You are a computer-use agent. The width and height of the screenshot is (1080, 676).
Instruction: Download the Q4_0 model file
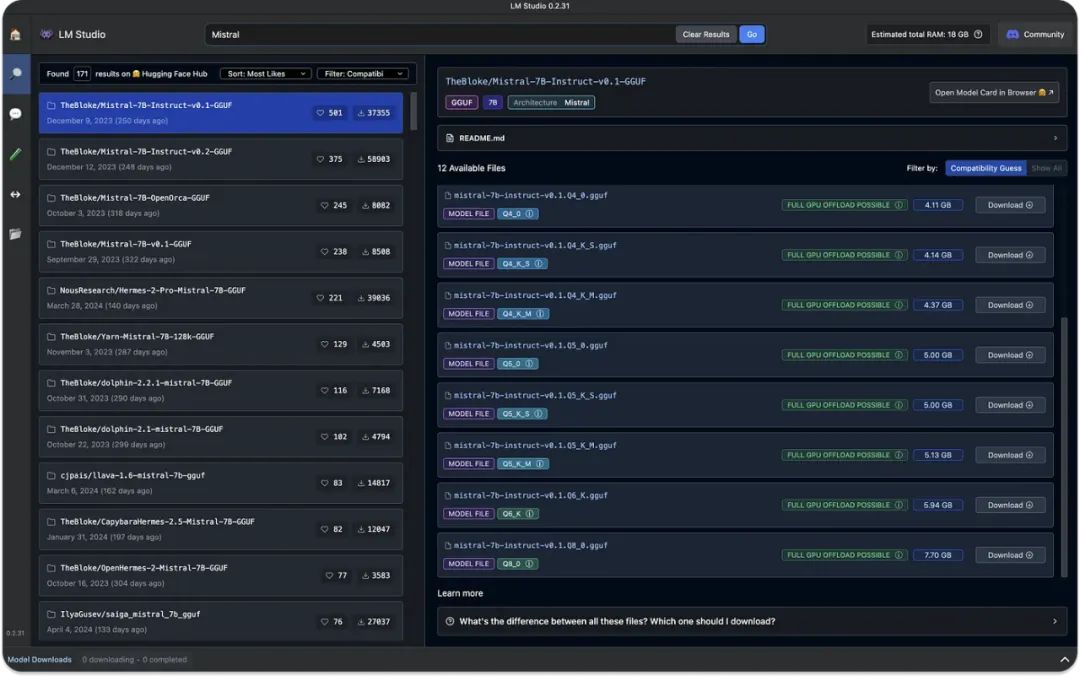[1010, 205]
